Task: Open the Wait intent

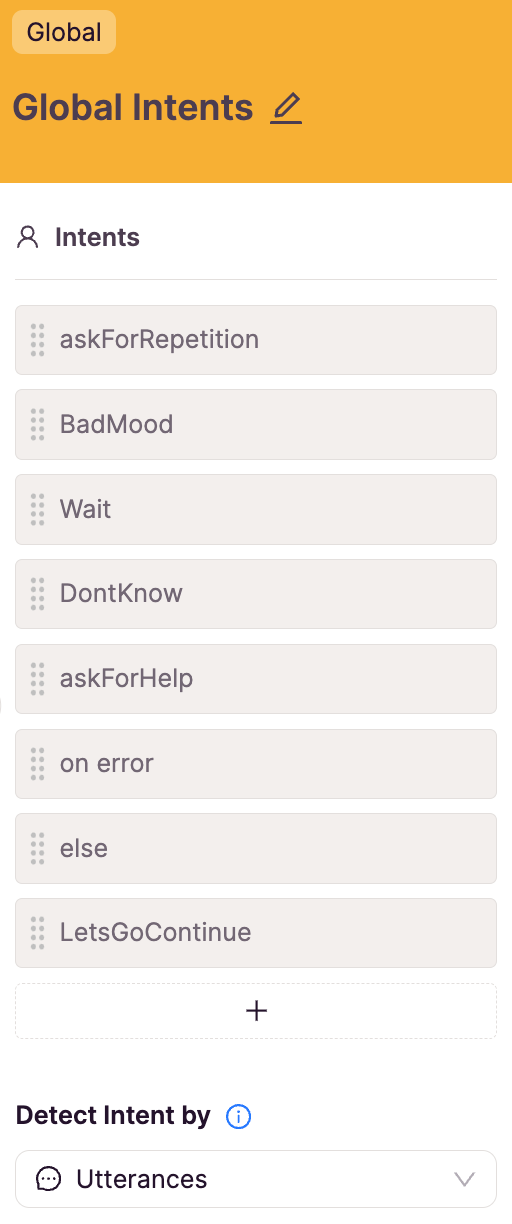Action: click(256, 509)
